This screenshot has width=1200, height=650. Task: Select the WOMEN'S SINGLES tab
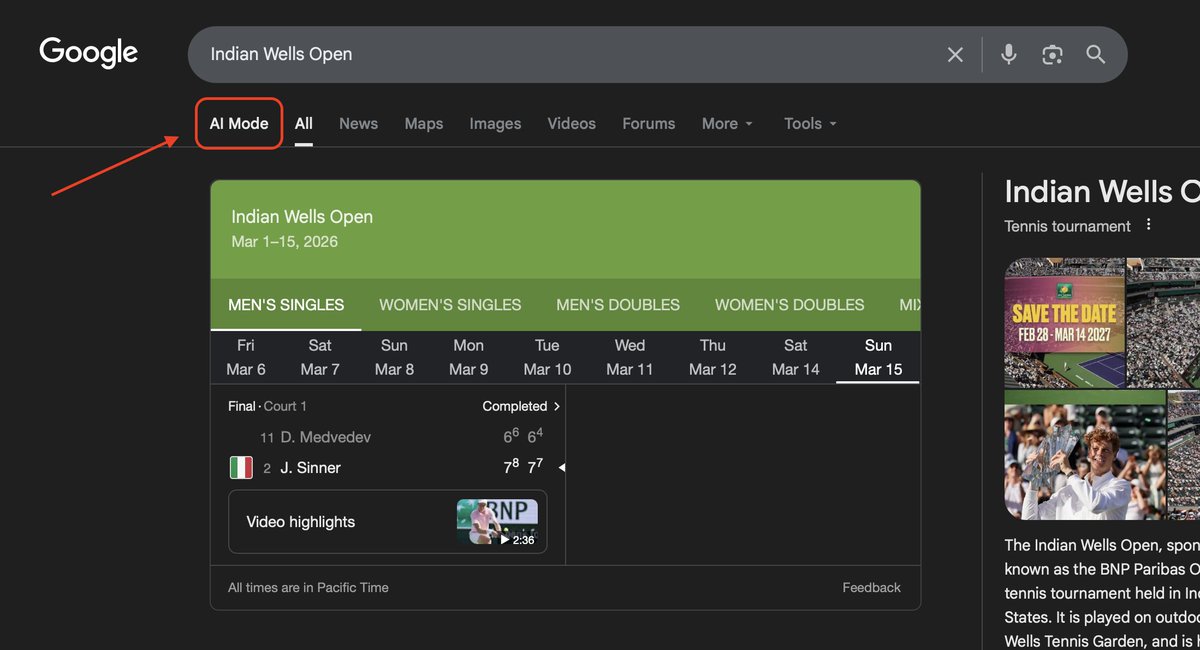450,305
